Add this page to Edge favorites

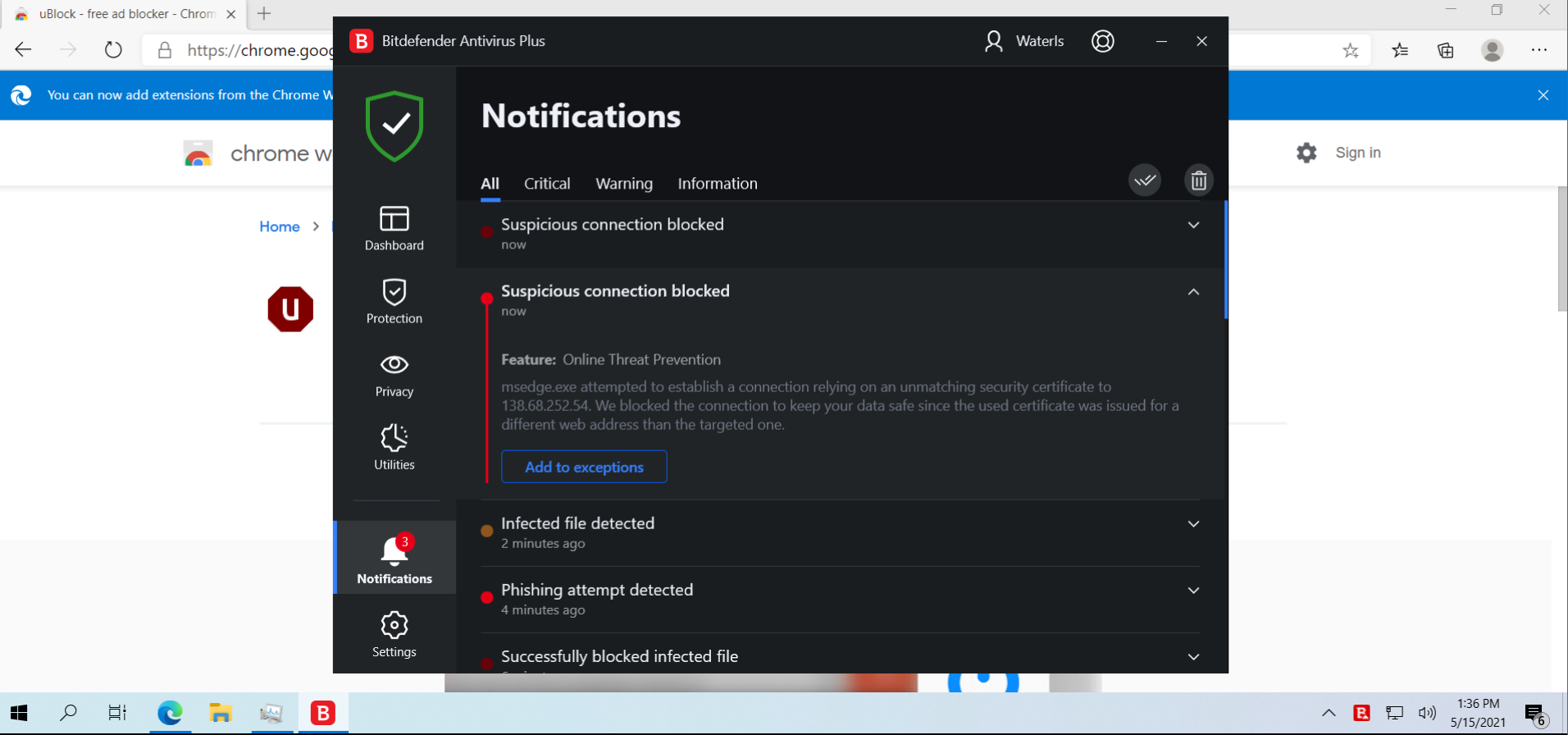click(x=1351, y=51)
